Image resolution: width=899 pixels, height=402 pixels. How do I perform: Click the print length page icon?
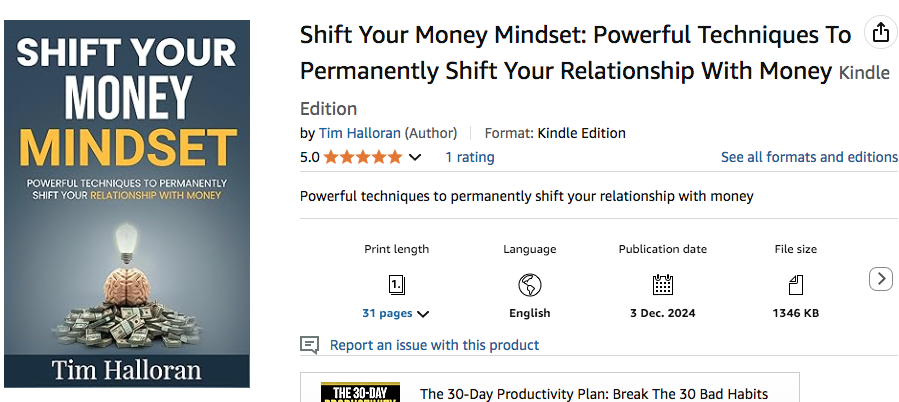pyautogui.click(x=397, y=284)
